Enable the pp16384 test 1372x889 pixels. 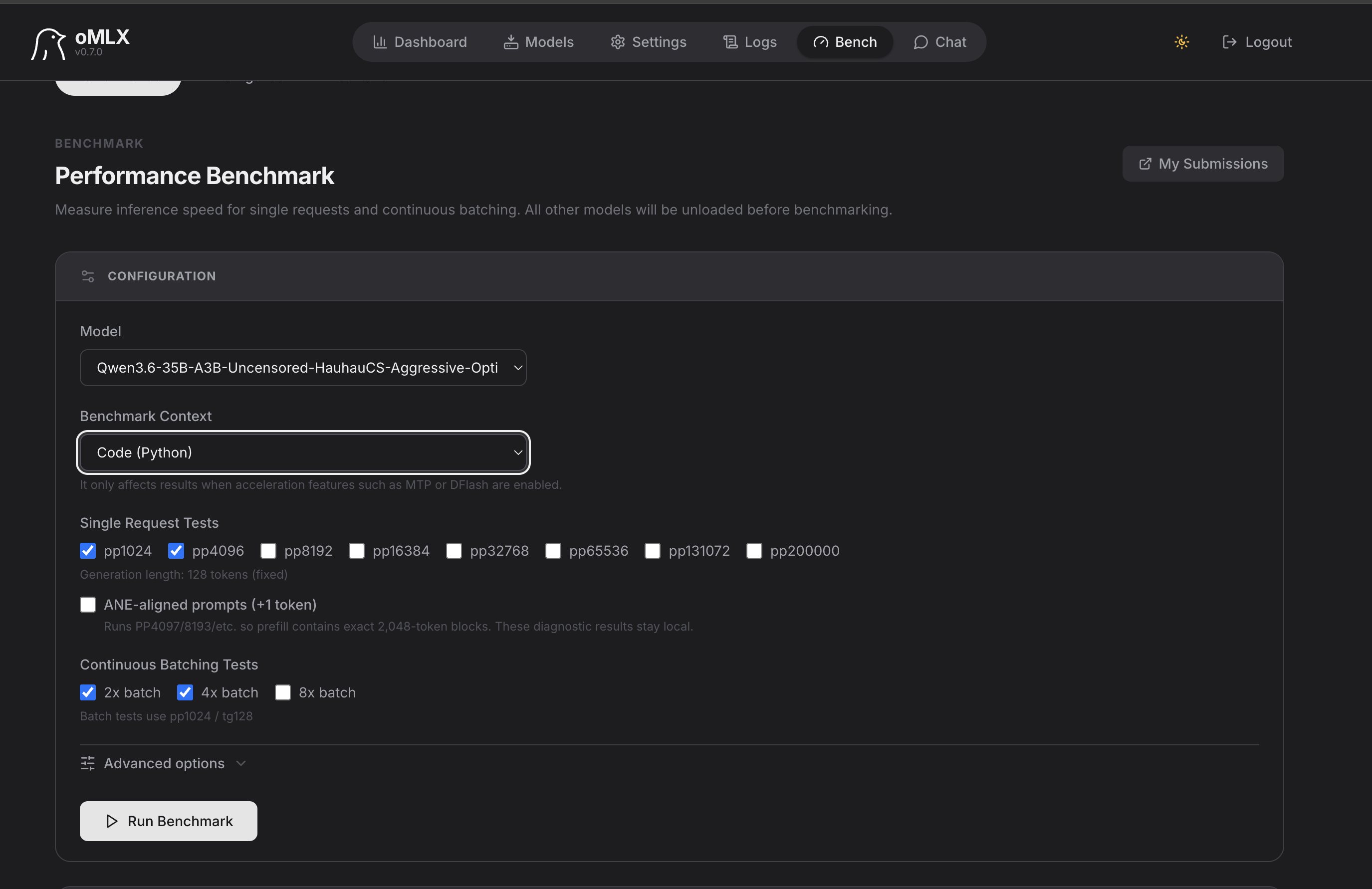tap(357, 551)
